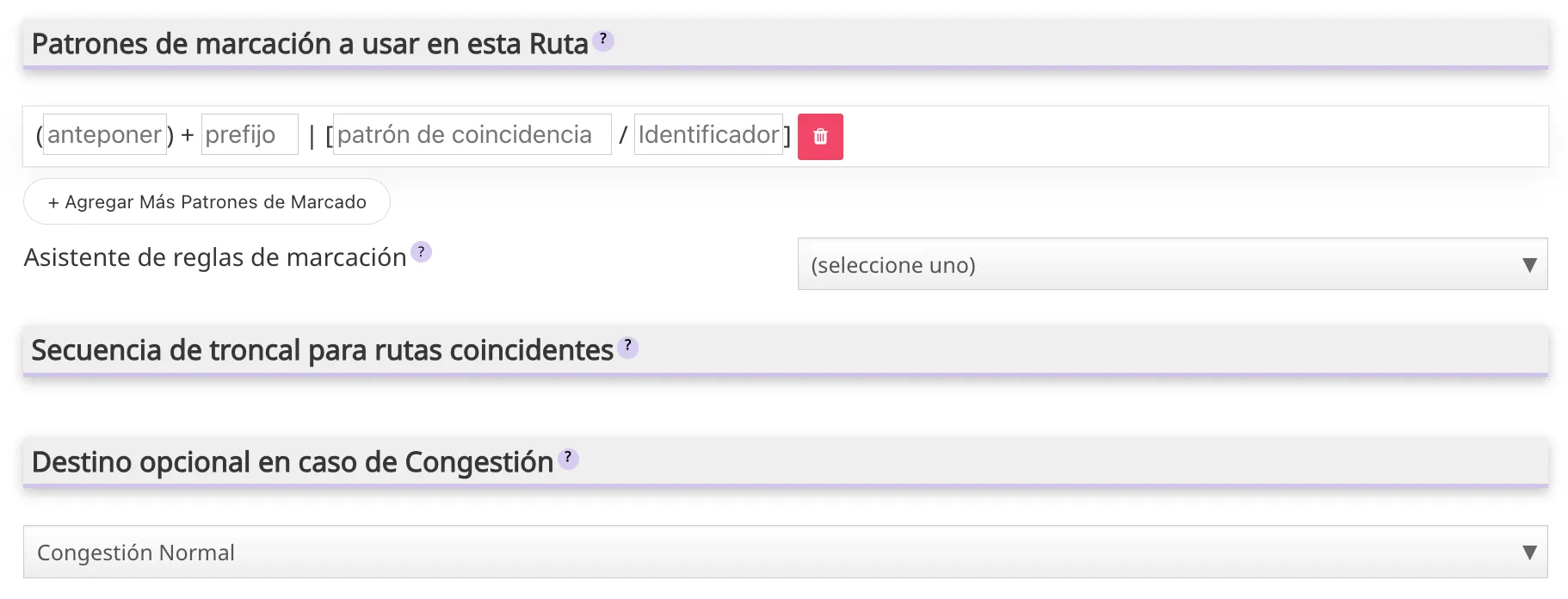
Task: Show help tooltip for Asistente de reglas de marcación
Action: coord(421,252)
